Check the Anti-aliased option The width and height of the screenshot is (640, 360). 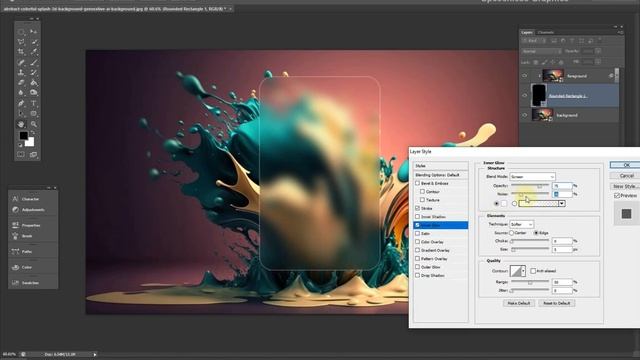tap(533, 271)
